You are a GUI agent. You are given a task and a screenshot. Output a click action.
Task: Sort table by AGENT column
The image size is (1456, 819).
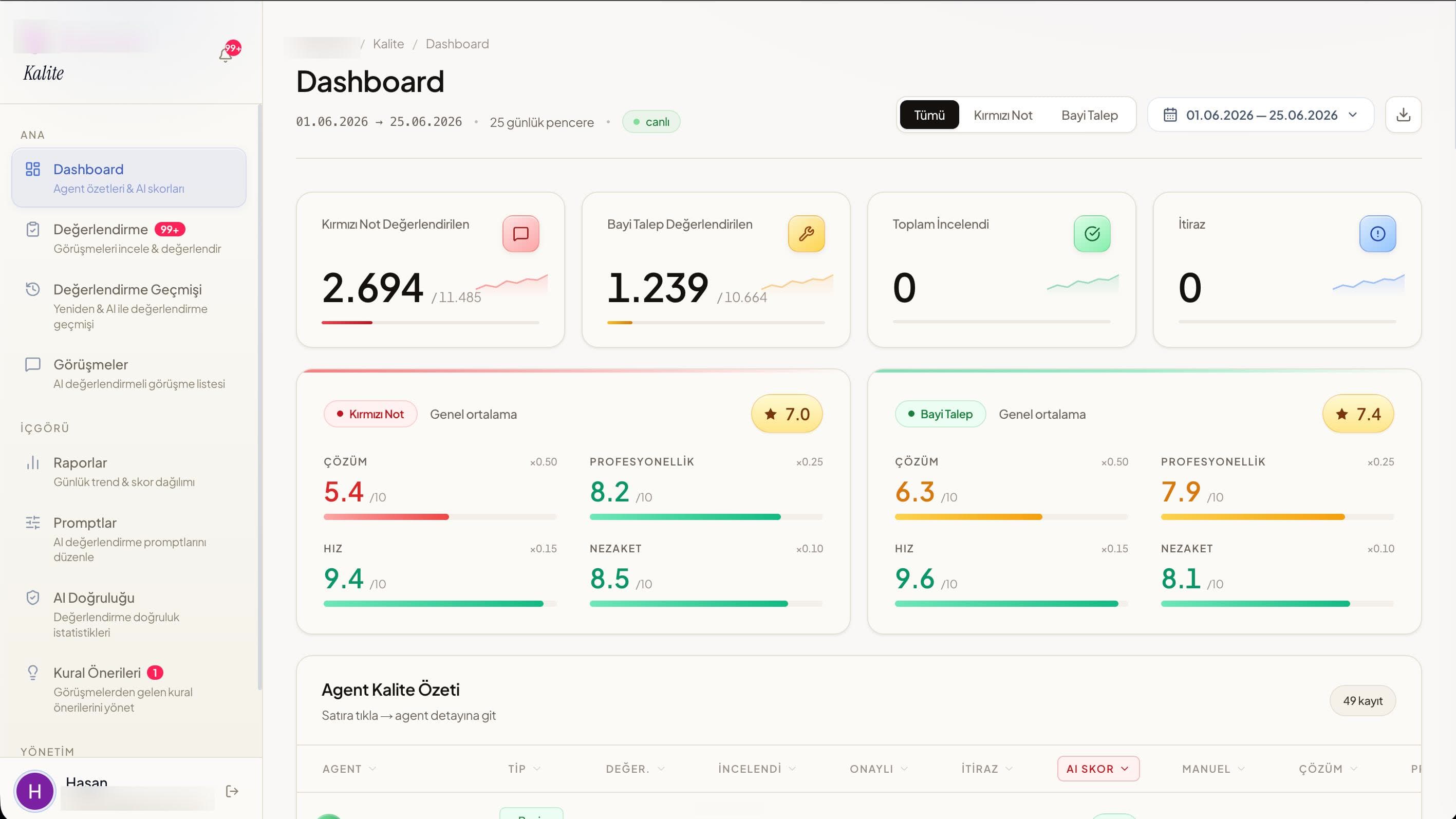[349, 769]
